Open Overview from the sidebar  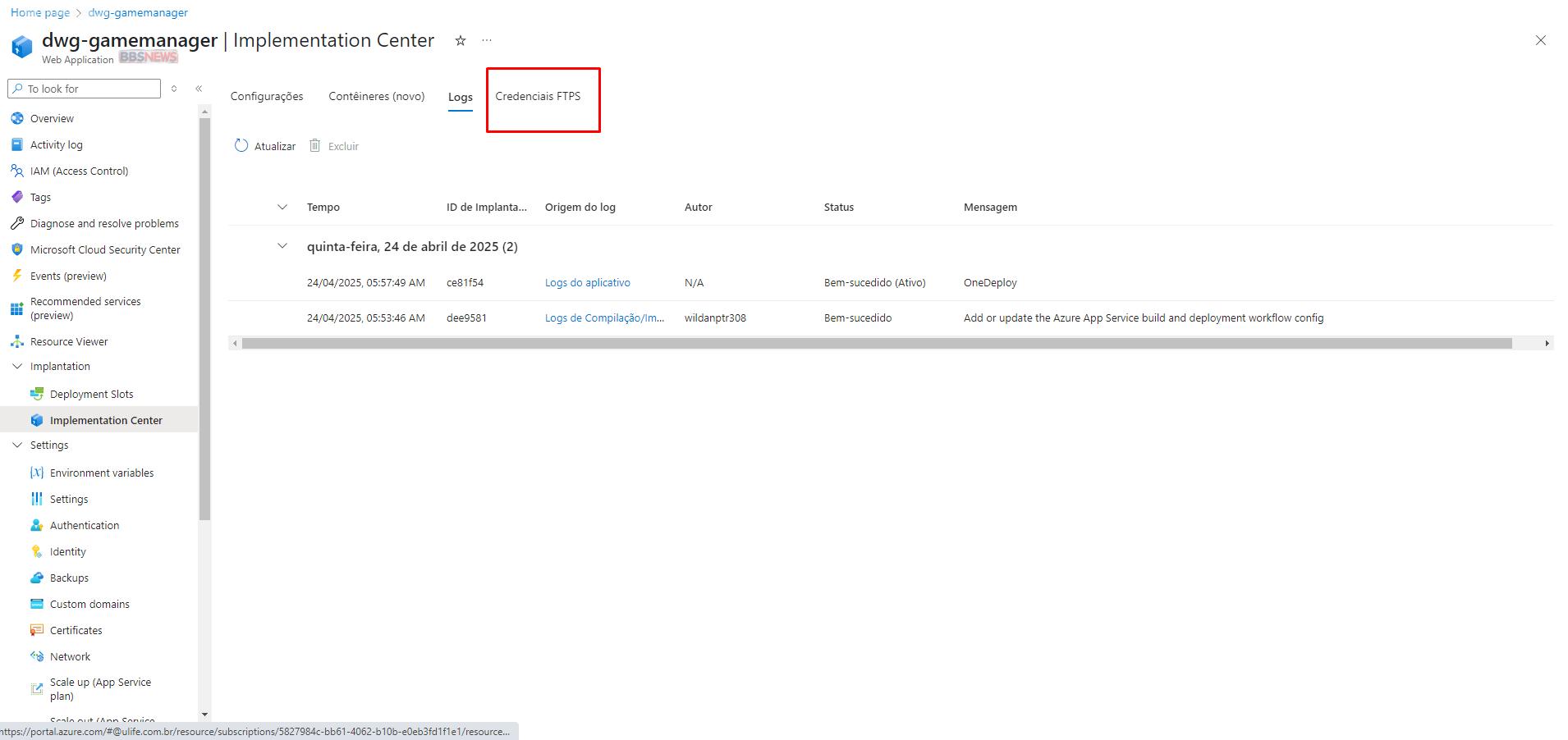click(52, 119)
